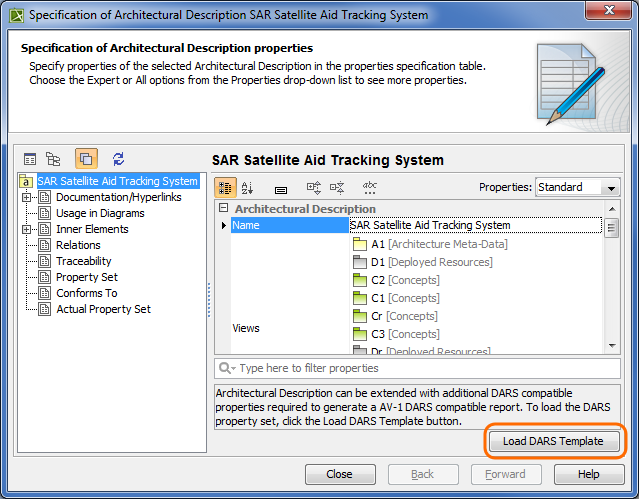Sort properties alphabetically with A-Z icon

[247, 188]
